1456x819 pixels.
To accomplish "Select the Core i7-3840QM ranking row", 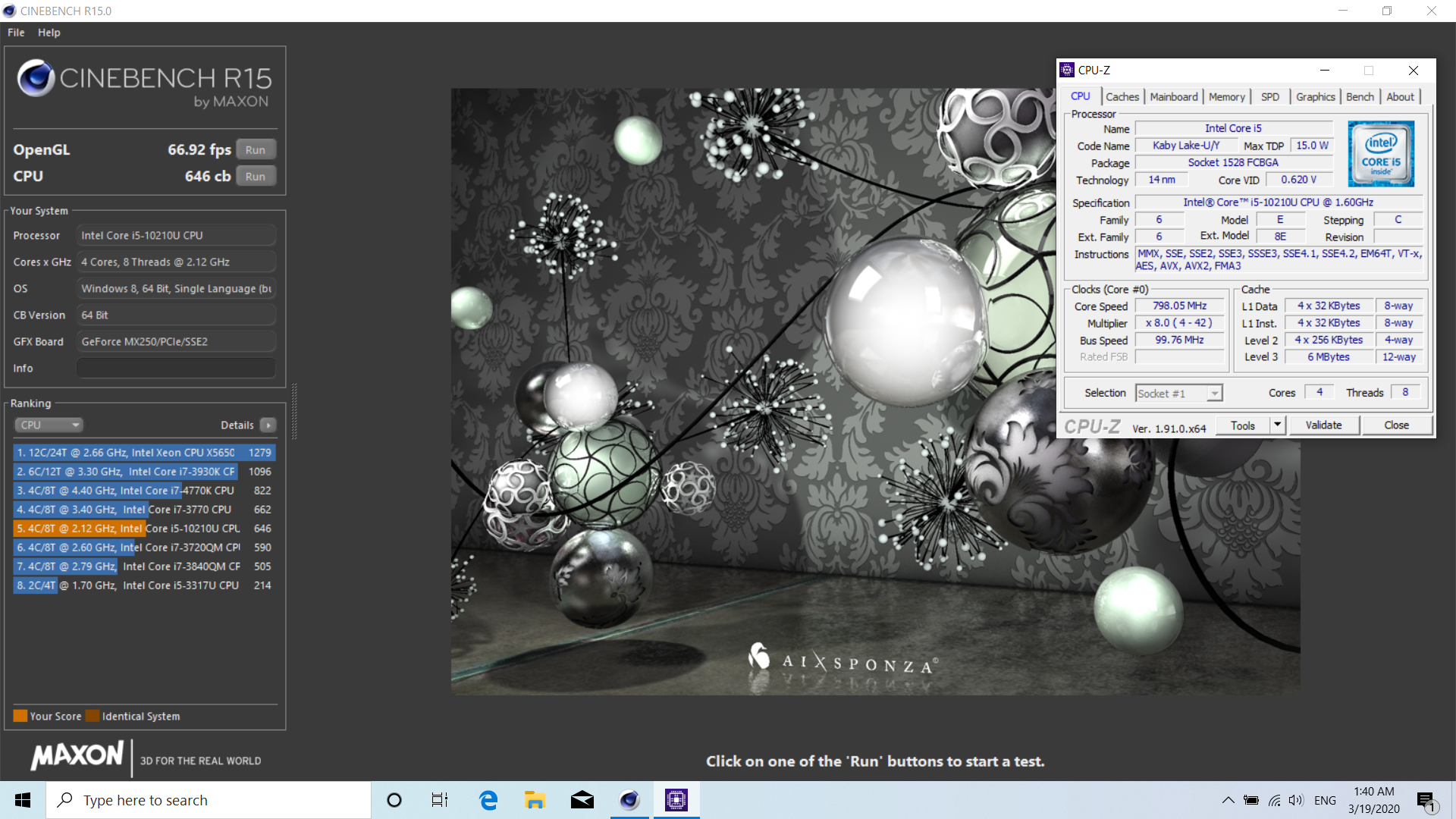I will click(144, 566).
